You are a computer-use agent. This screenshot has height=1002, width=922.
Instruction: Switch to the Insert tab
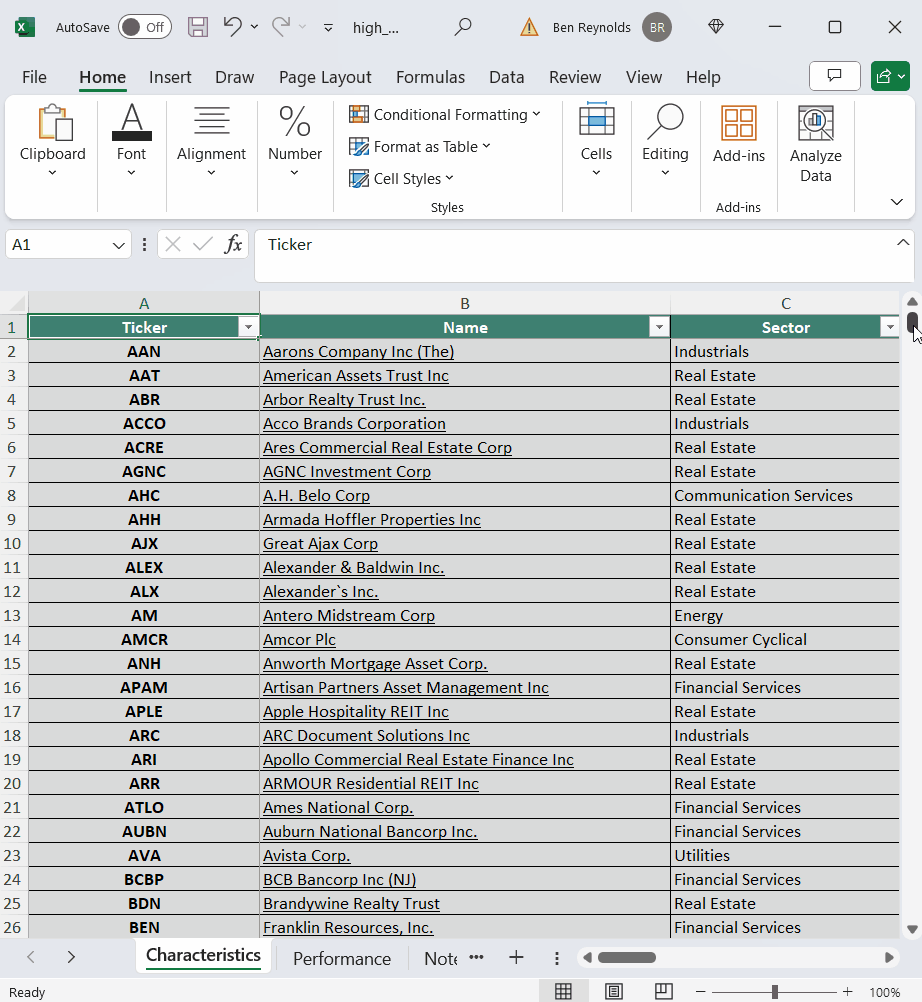point(170,77)
